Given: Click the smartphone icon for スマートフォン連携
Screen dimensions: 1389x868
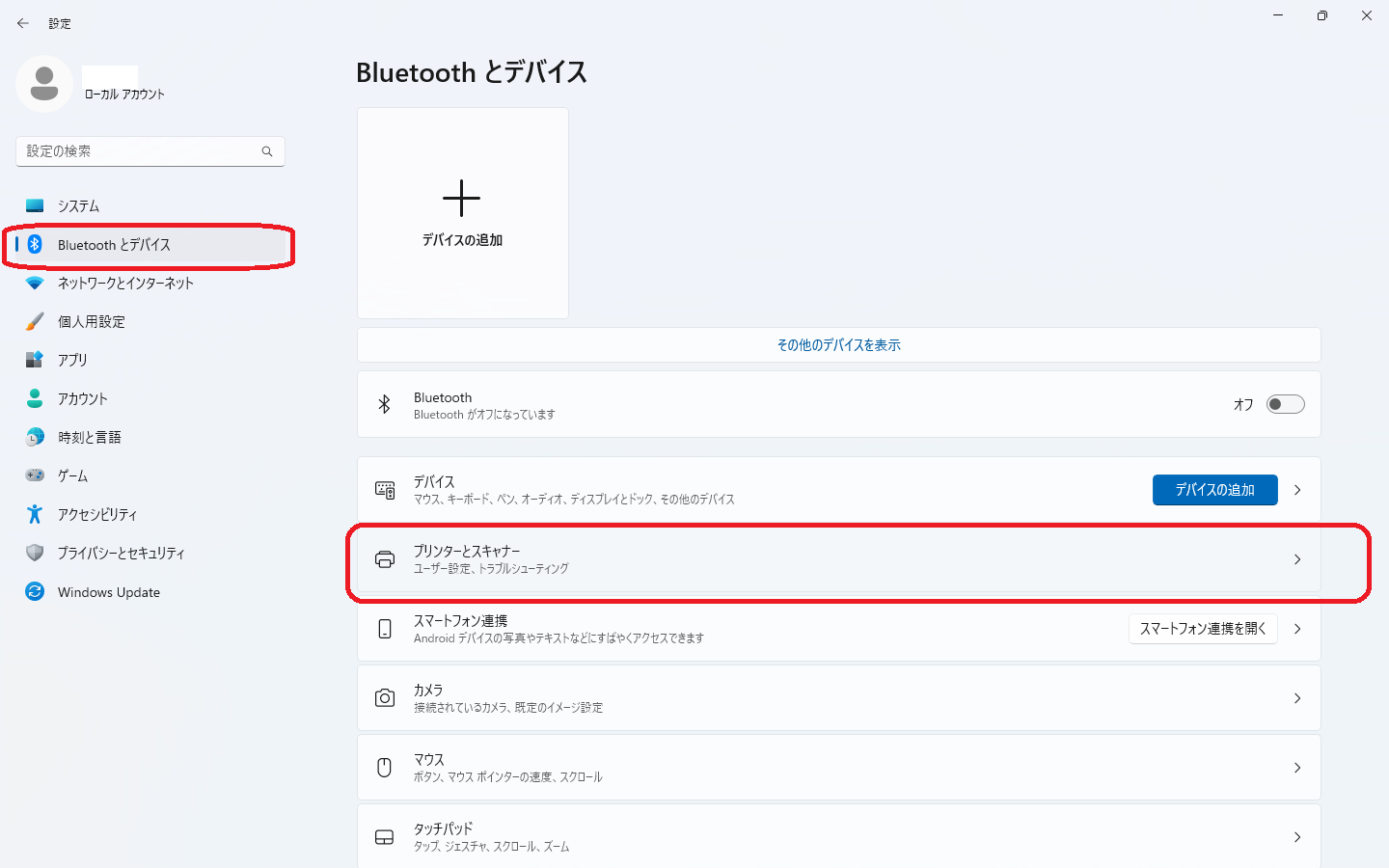Looking at the screenshot, I should [385, 629].
